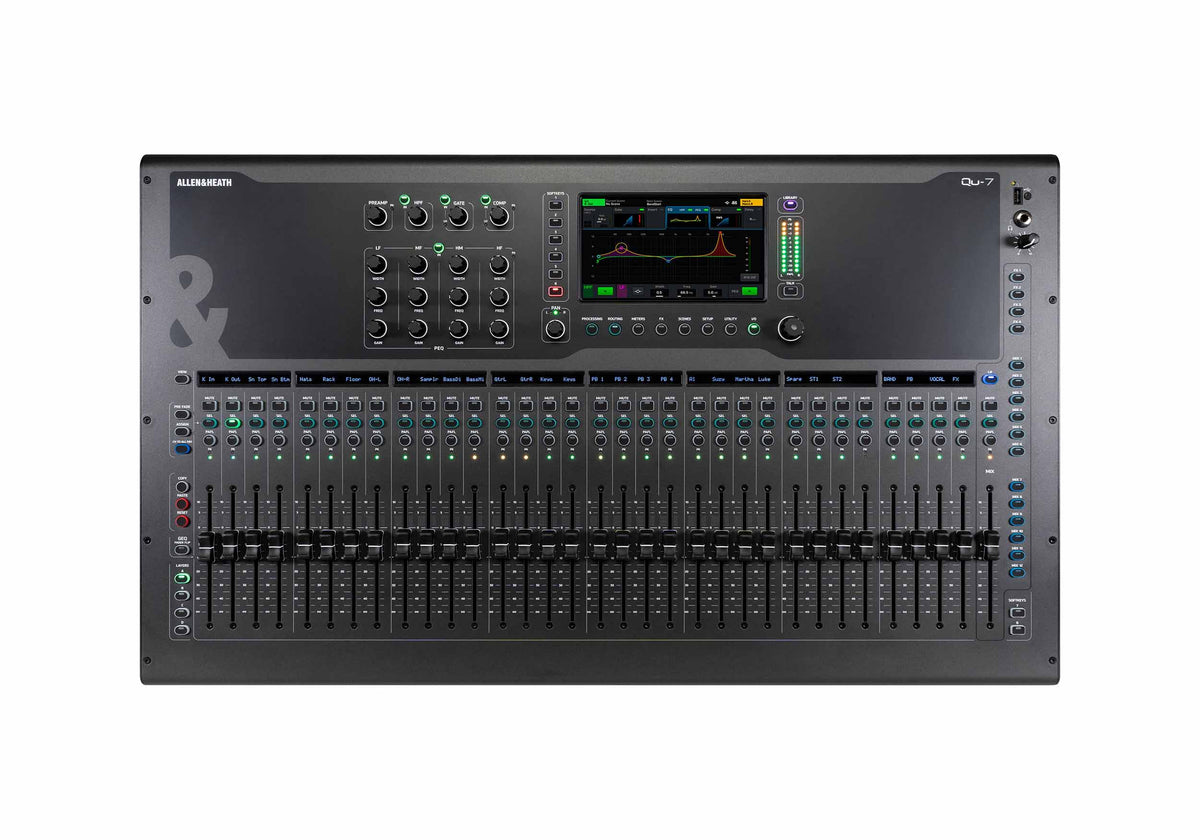The width and height of the screenshot is (1200, 840).
Task: Hit the View key
Action: [x=182, y=379]
